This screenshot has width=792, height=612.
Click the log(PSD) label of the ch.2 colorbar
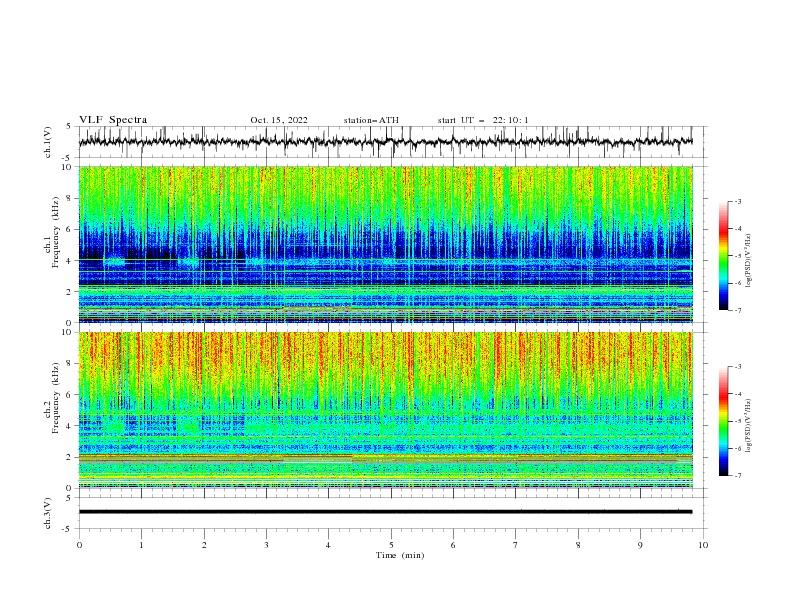(x=749, y=425)
